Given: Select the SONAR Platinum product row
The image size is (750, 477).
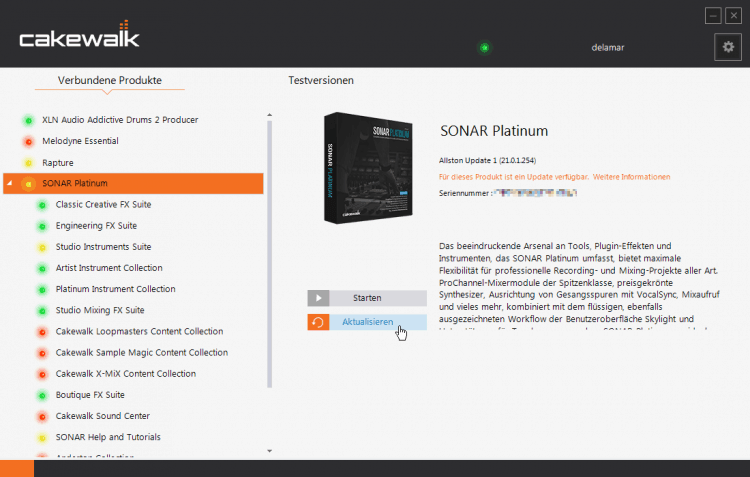Looking at the screenshot, I should point(133,183).
